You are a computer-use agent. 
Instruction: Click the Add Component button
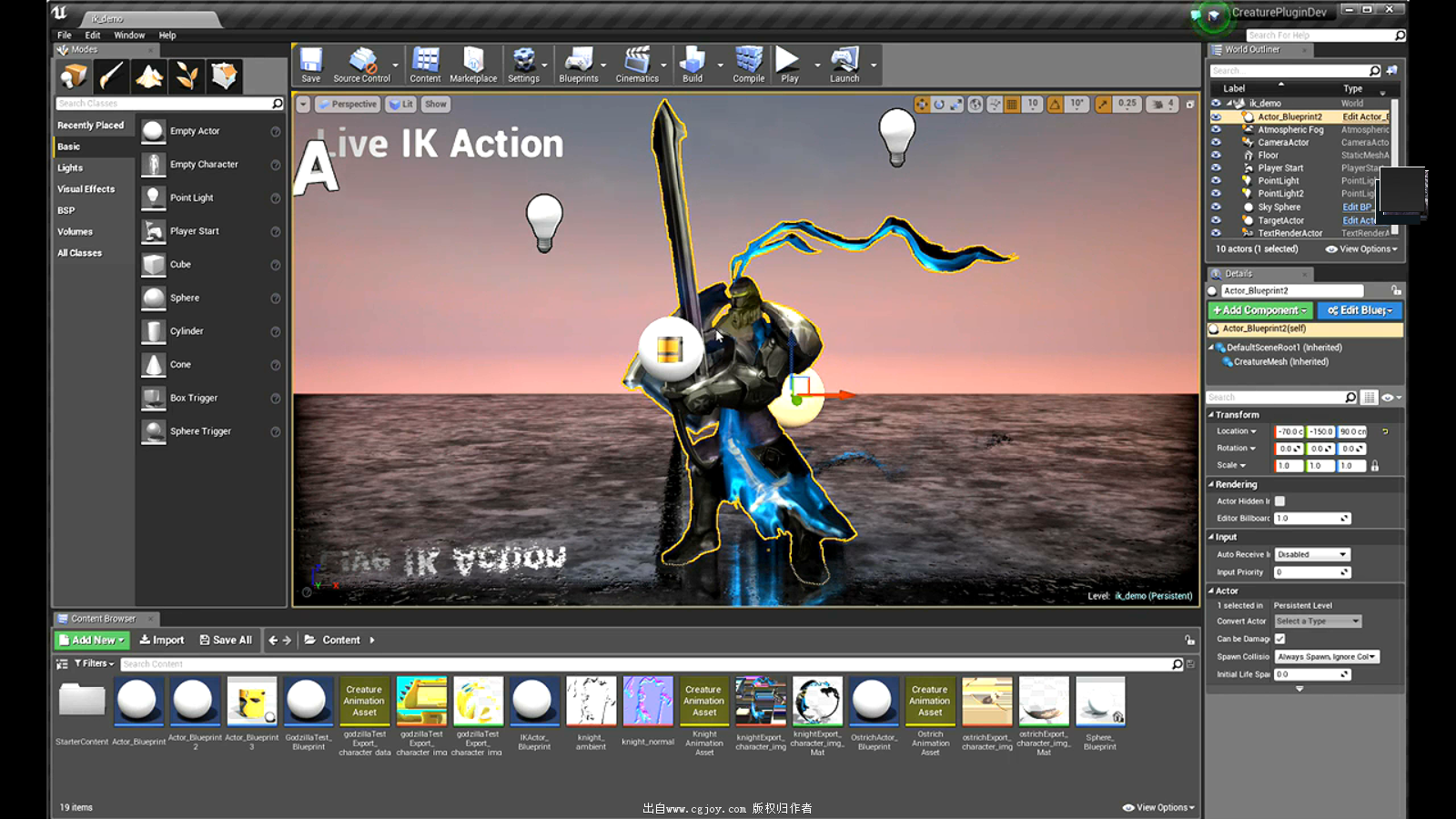pos(1259,310)
